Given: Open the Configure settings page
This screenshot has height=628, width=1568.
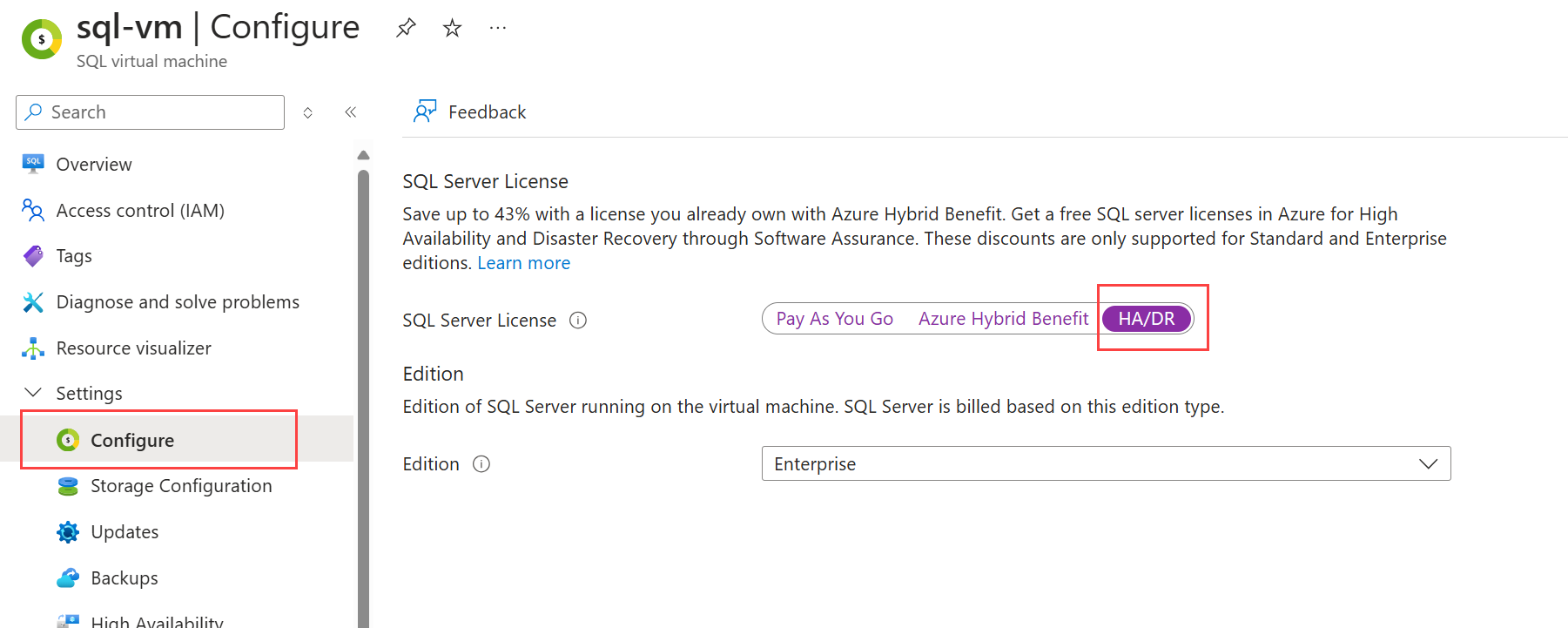Looking at the screenshot, I should tap(132, 440).
